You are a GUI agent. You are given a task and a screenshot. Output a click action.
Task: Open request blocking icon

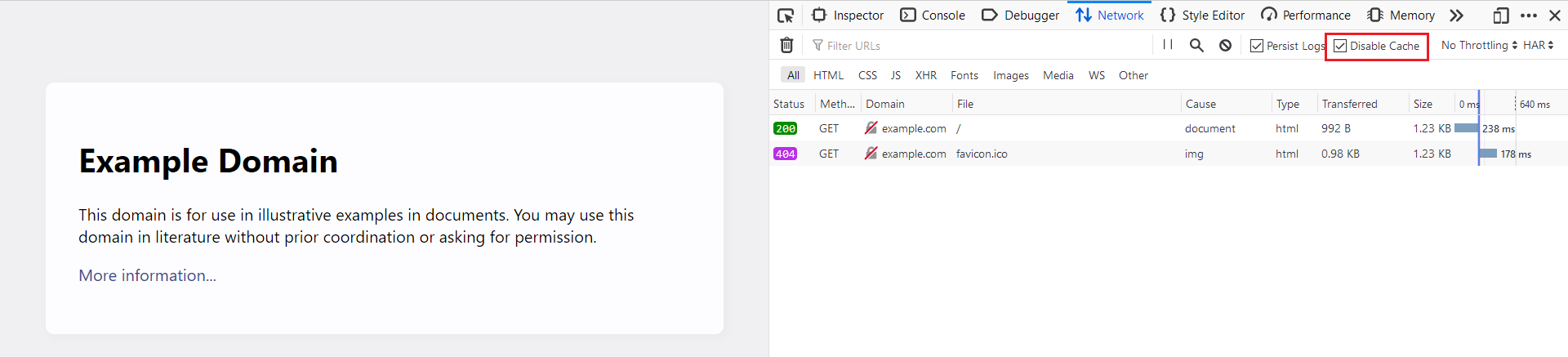tap(1225, 46)
